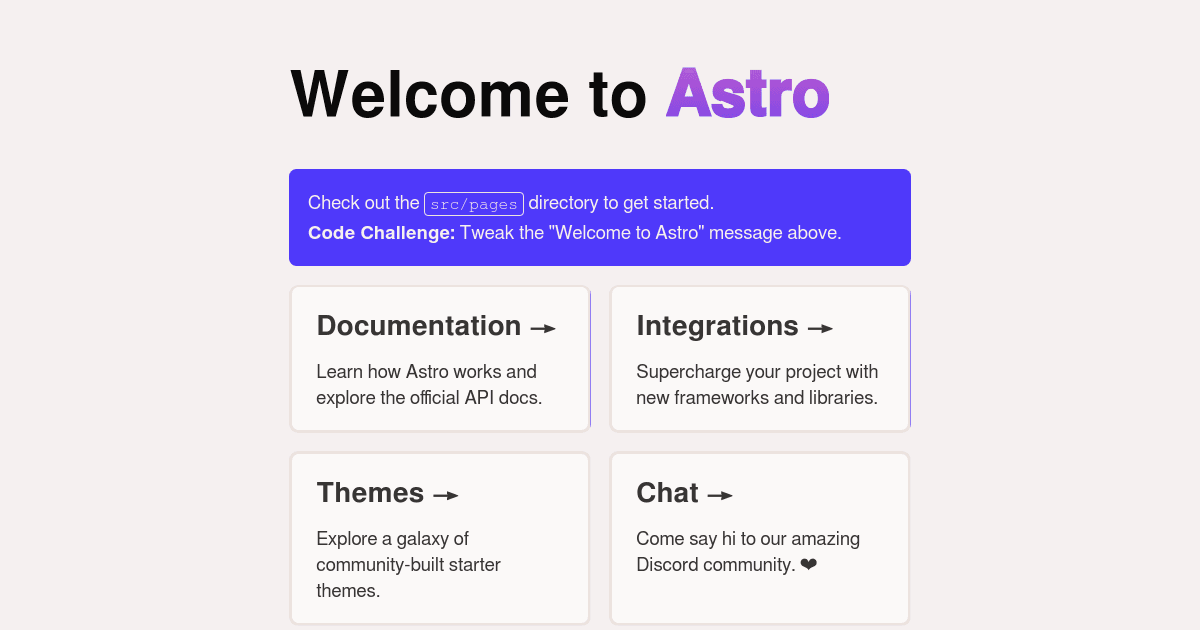This screenshot has width=1200, height=630.
Task: Open the Documentation card title link
Action: click(436, 326)
